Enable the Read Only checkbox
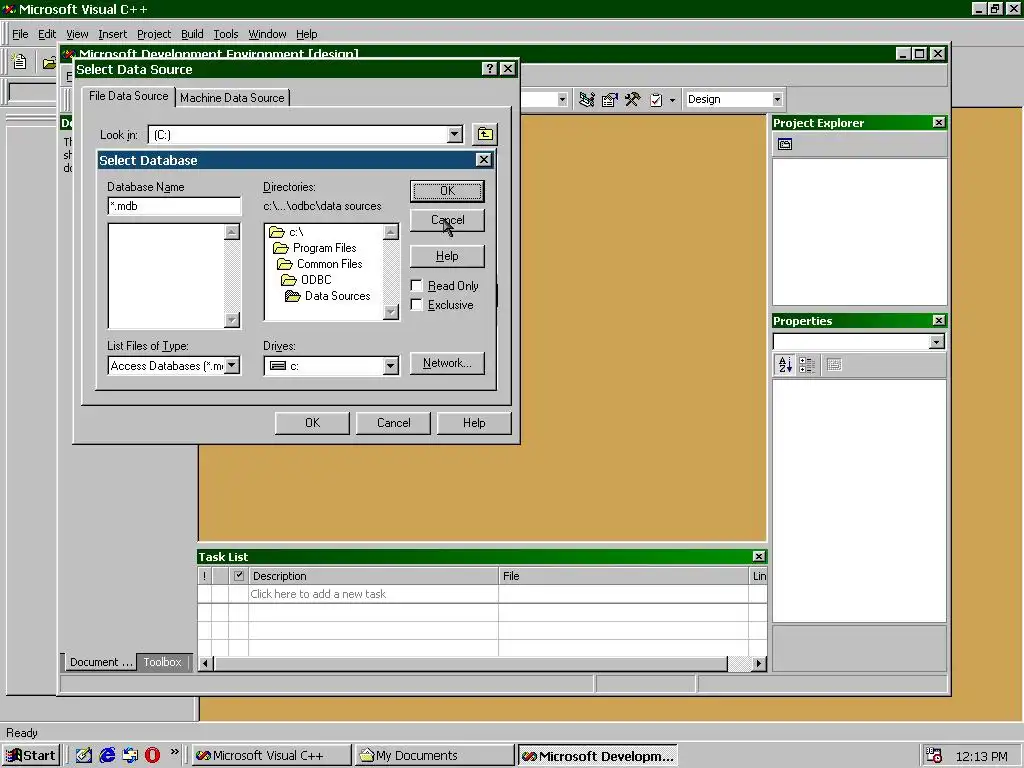Viewport: 1024px width, 768px height. [417, 285]
